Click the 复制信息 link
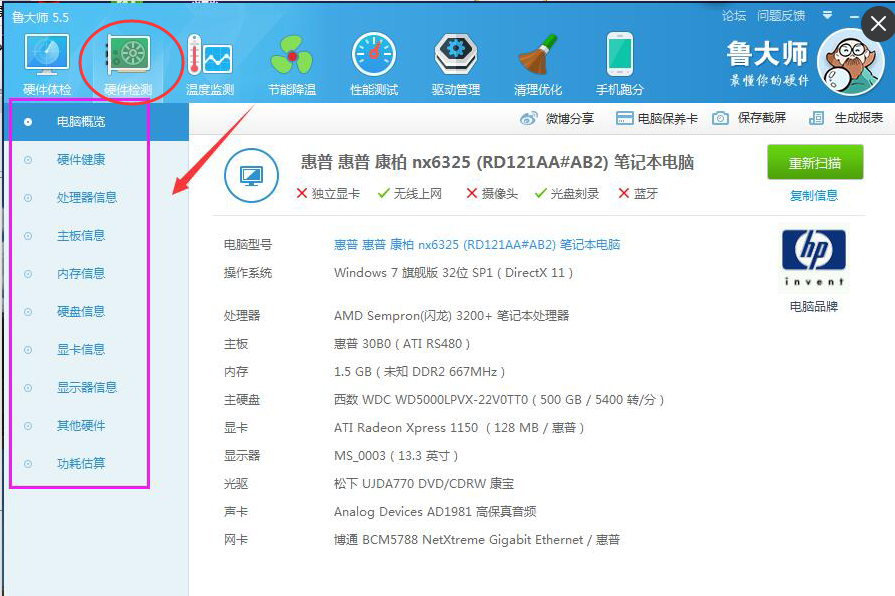The height and width of the screenshot is (596, 895). [813, 196]
